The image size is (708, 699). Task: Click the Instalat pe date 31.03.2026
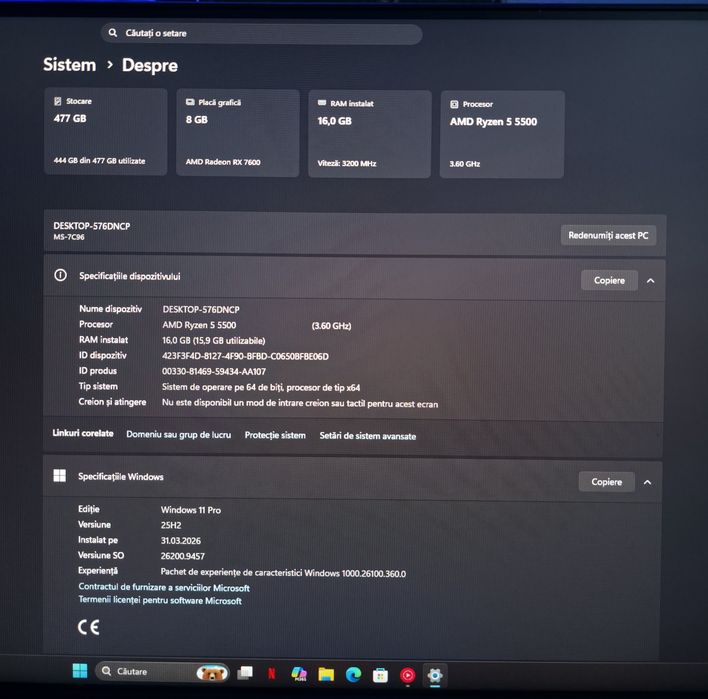pyautogui.click(x=181, y=541)
